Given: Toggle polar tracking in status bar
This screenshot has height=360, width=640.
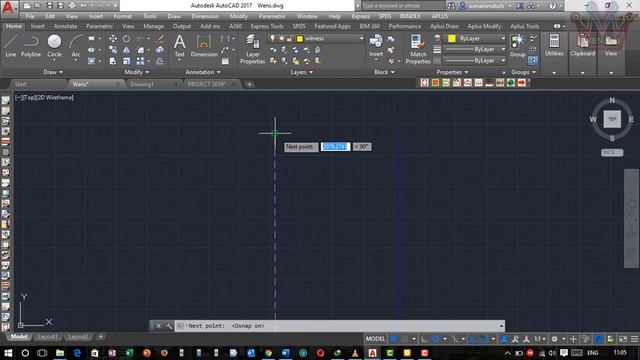Looking at the screenshot, I should [436, 339].
